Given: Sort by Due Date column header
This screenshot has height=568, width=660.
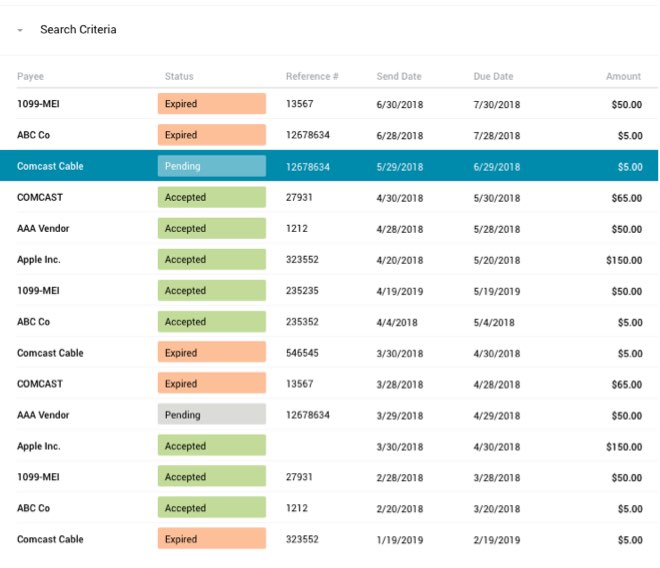Looking at the screenshot, I should (x=493, y=77).
